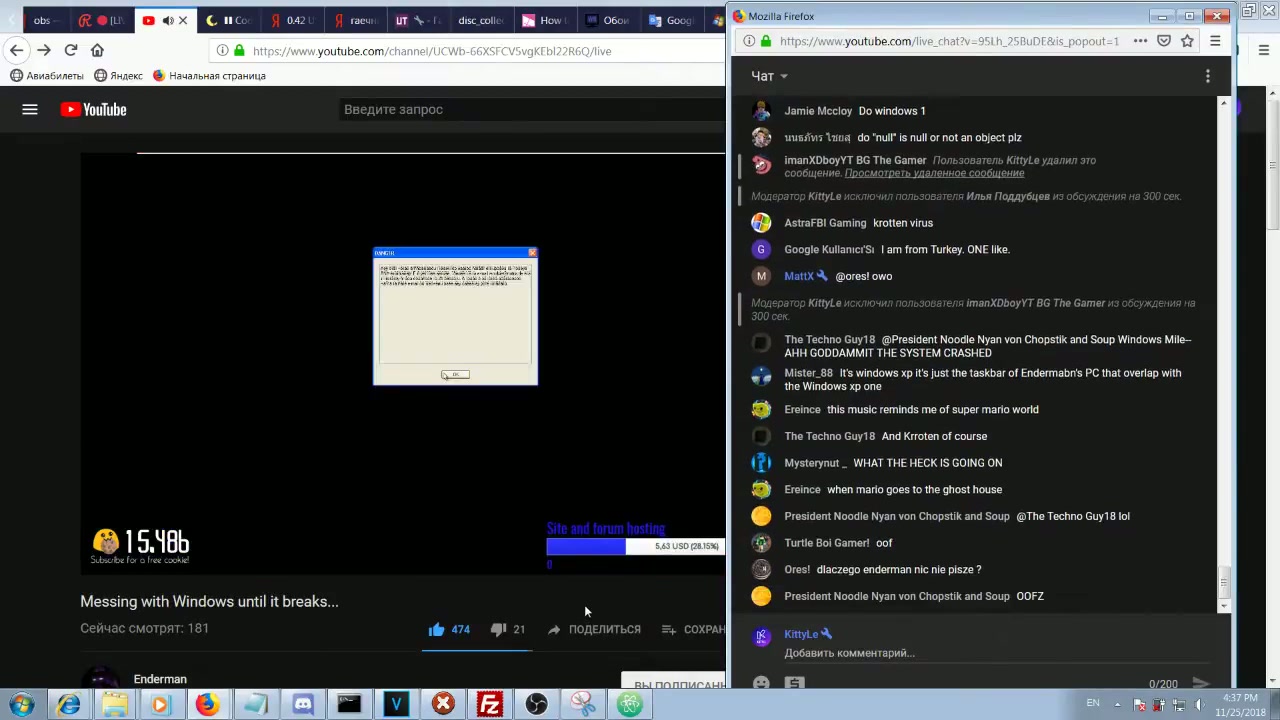Open the Чат dropdown
Image resolution: width=1280 pixels, height=720 pixels.
click(x=768, y=76)
